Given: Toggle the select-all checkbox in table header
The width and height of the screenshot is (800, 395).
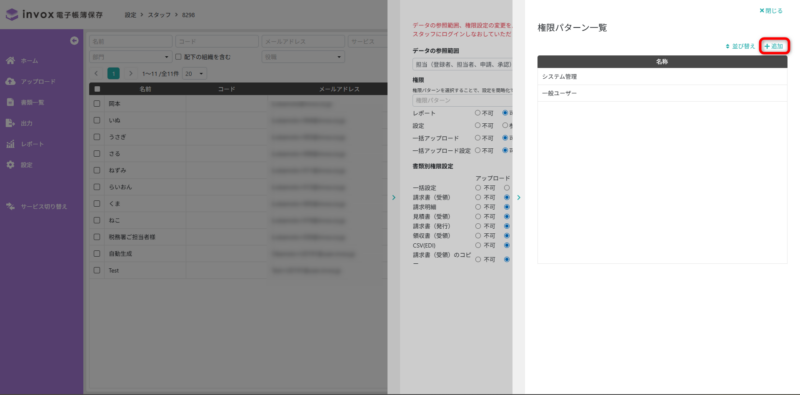Looking at the screenshot, I should pos(97,89).
